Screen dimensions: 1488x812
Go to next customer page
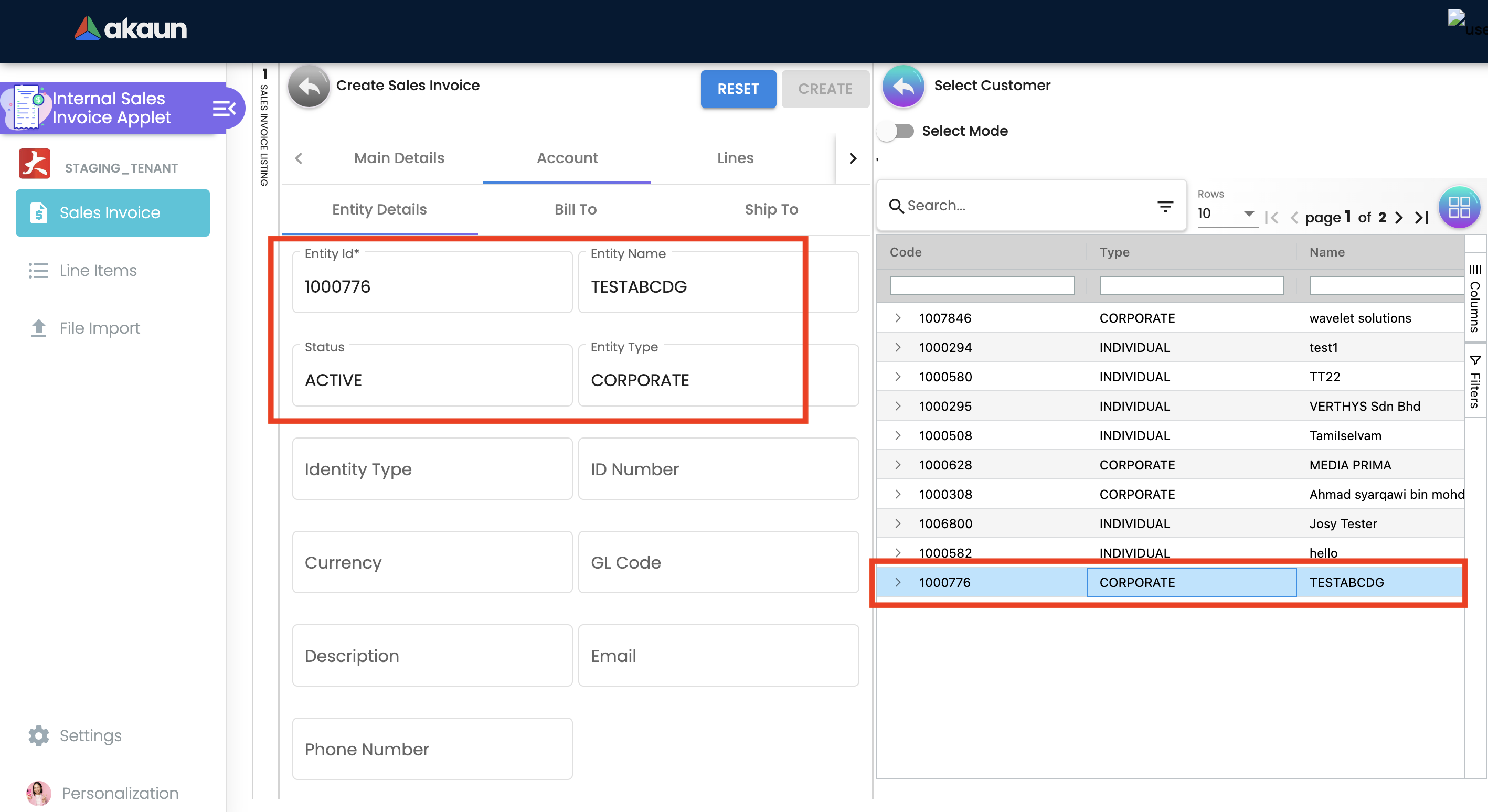point(1399,218)
